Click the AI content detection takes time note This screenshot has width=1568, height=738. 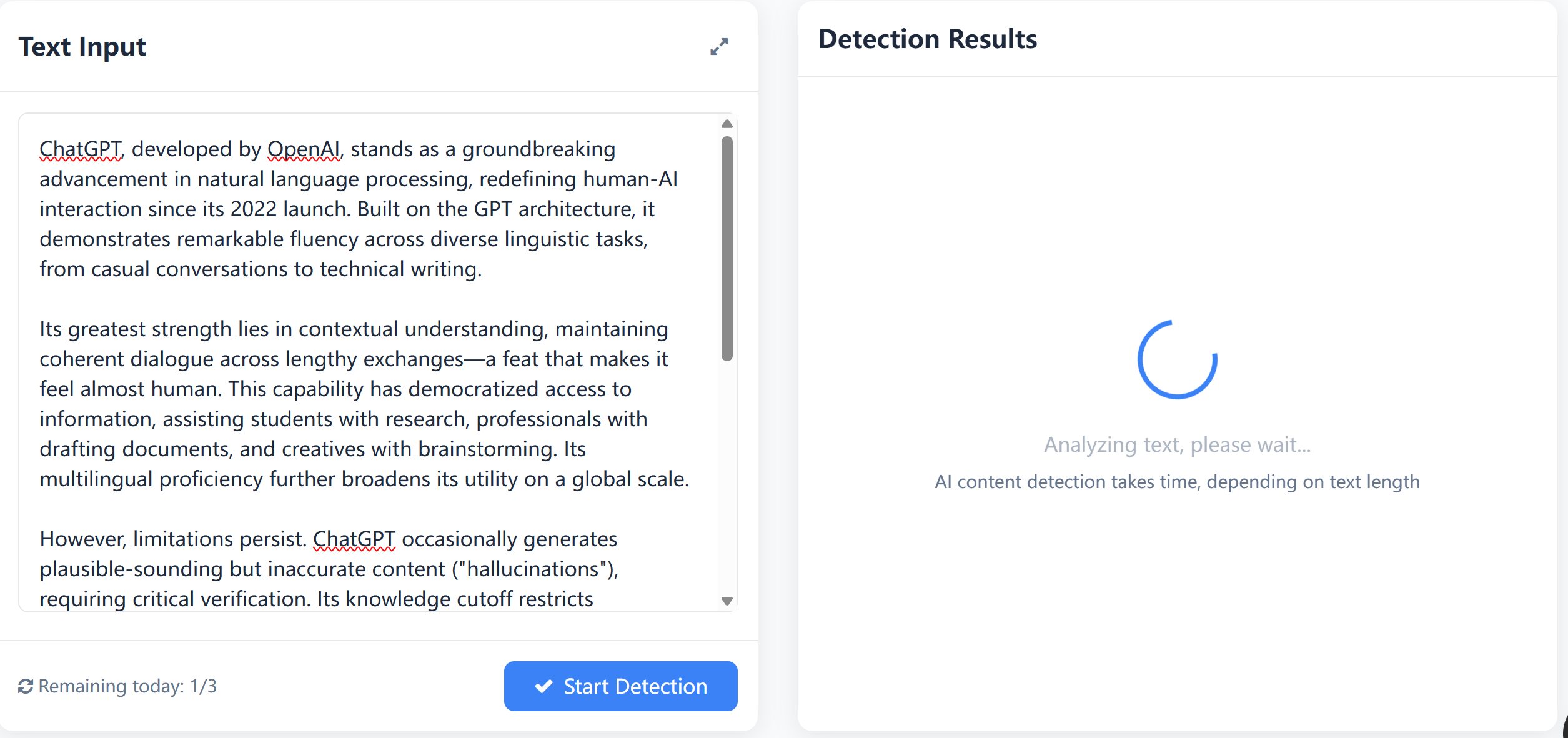pos(1177,482)
